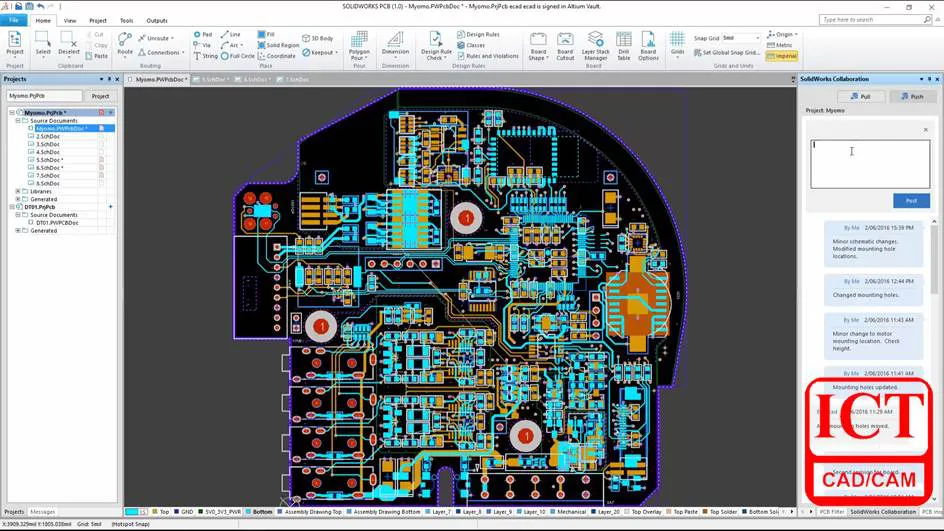Click Set Global Snap Grid
Viewport: 944px width, 531px height.
pyautogui.click(x=726, y=53)
